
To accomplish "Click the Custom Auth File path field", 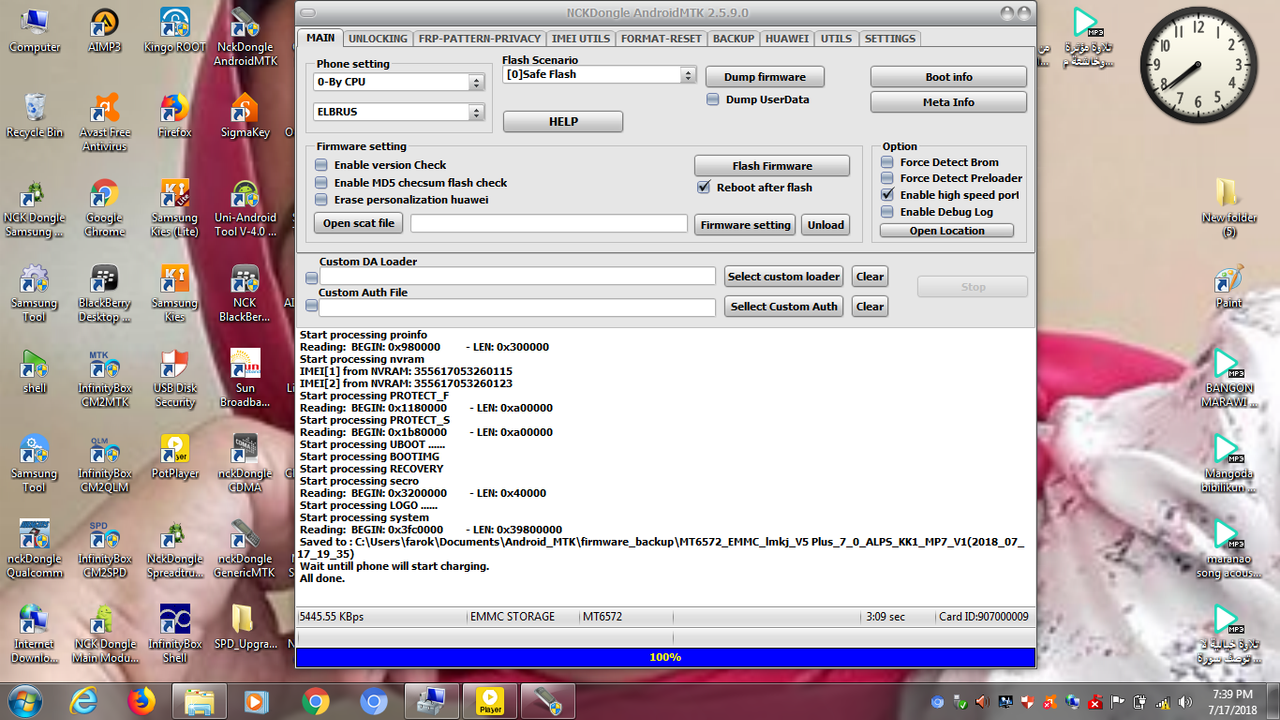I will [x=518, y=307].
